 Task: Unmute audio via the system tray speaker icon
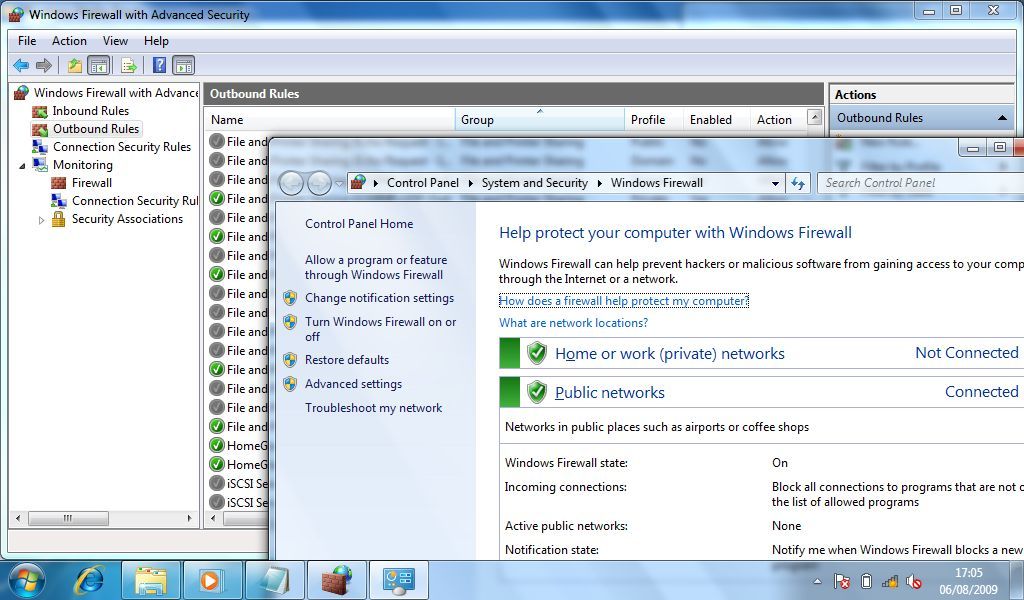point(913,582)
